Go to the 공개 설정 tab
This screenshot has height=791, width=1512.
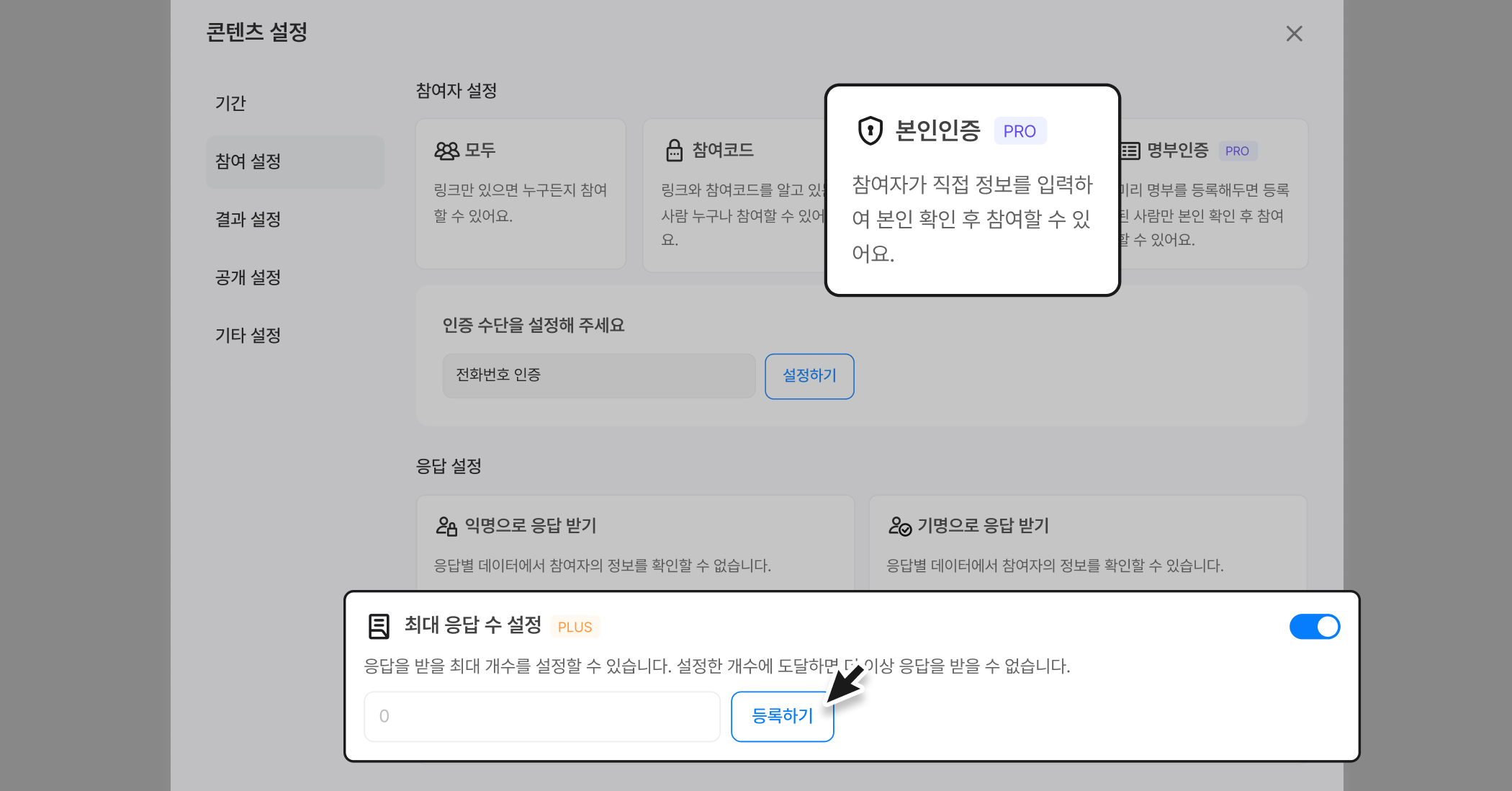point(248,277)
